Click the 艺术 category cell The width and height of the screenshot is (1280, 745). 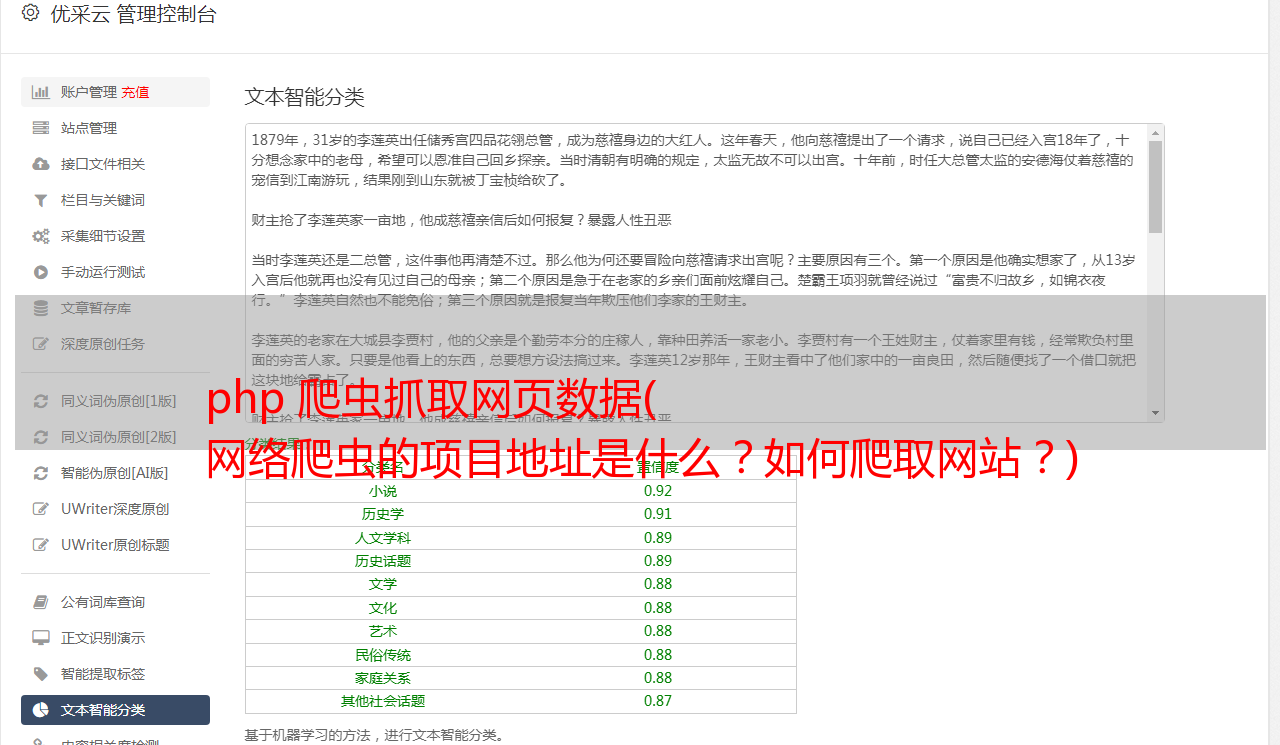(383, 631)
